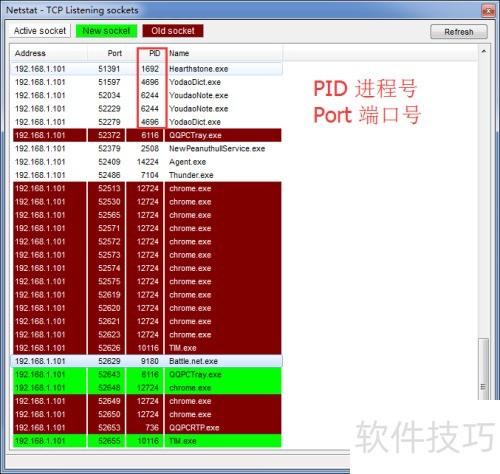The image size is (500, 474).
Task: Sort by the Address column header
Action: 49,53
